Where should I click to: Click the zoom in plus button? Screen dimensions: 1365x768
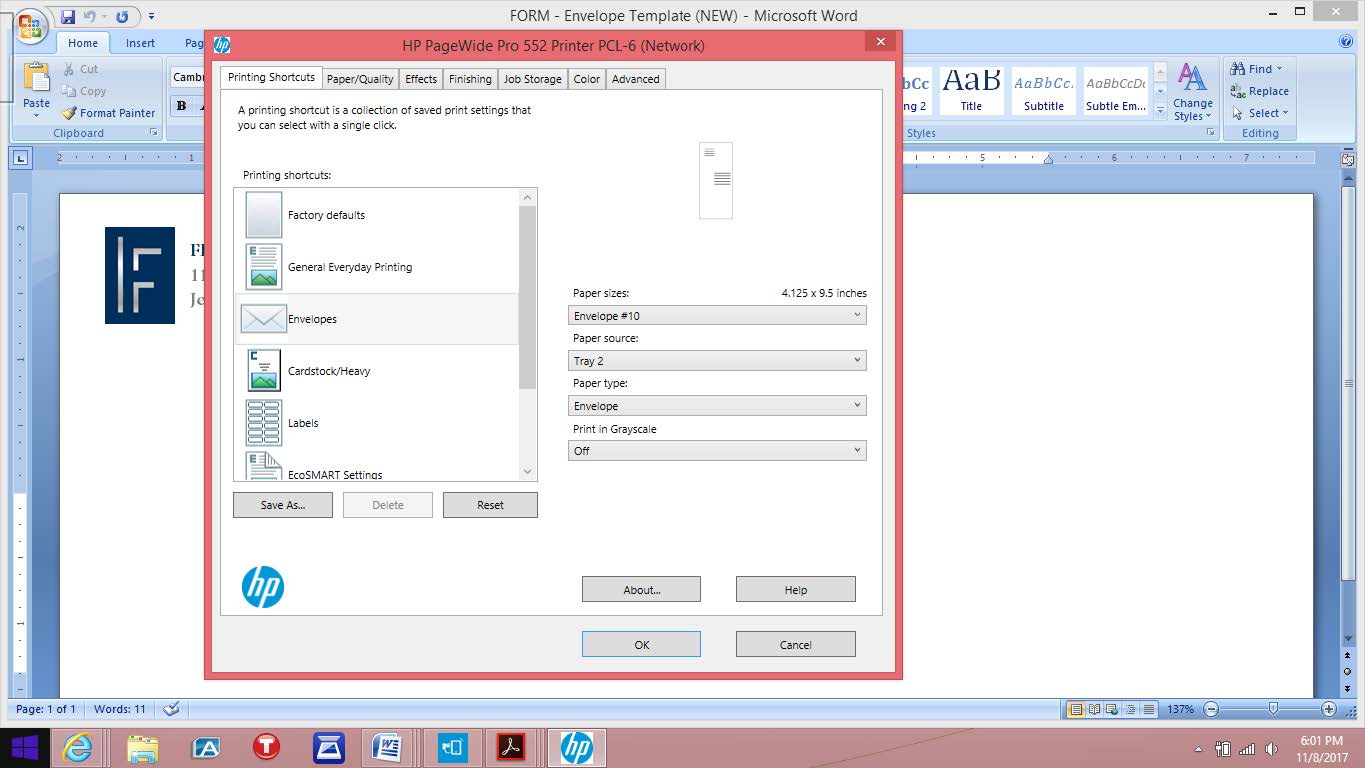1329,709
